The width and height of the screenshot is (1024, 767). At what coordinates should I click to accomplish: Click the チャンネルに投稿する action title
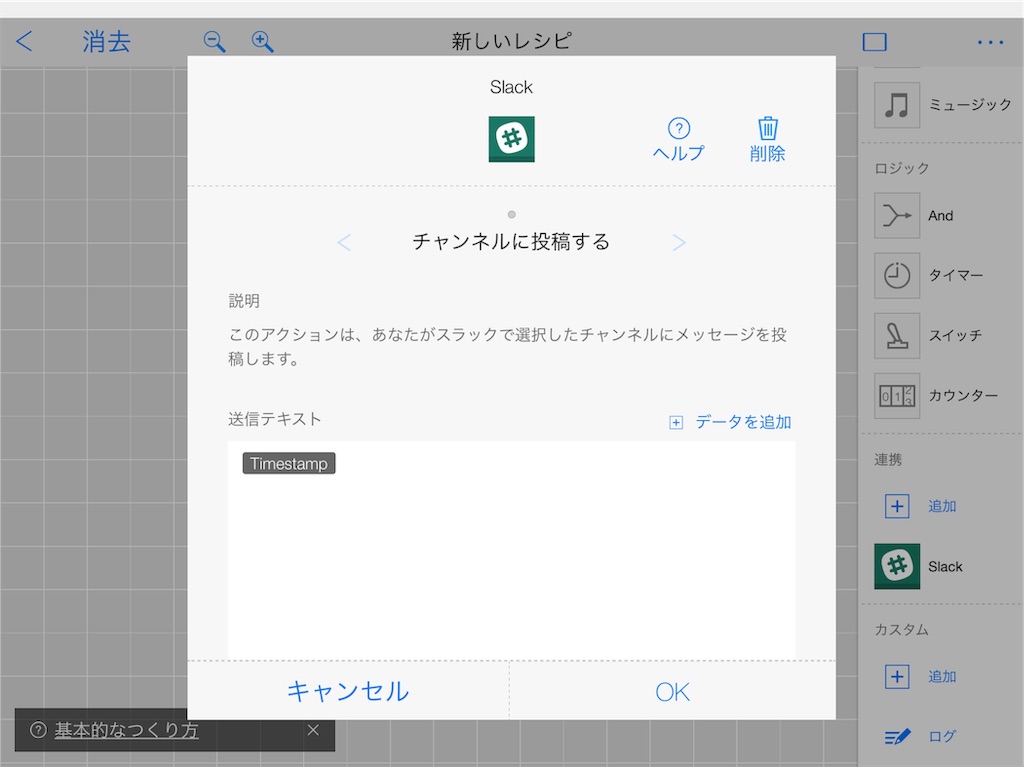[x=511, y=242]
